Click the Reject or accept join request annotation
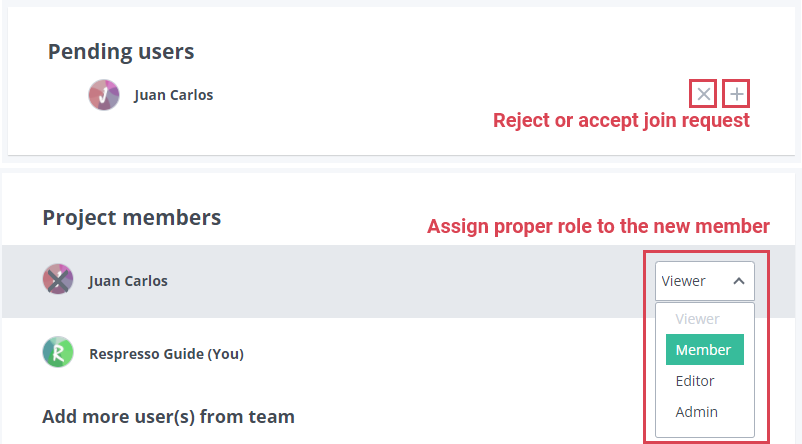This screenshot has width=802, height=444. click(x=621, y=121)
